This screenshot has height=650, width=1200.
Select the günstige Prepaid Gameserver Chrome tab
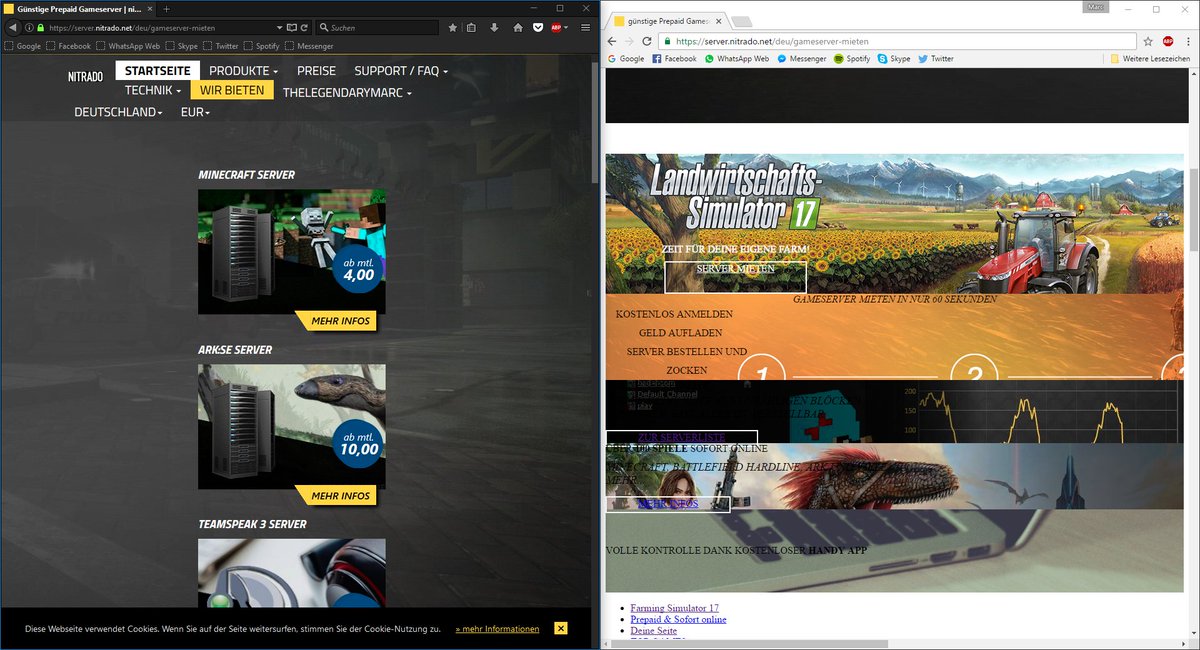(666, 20)
